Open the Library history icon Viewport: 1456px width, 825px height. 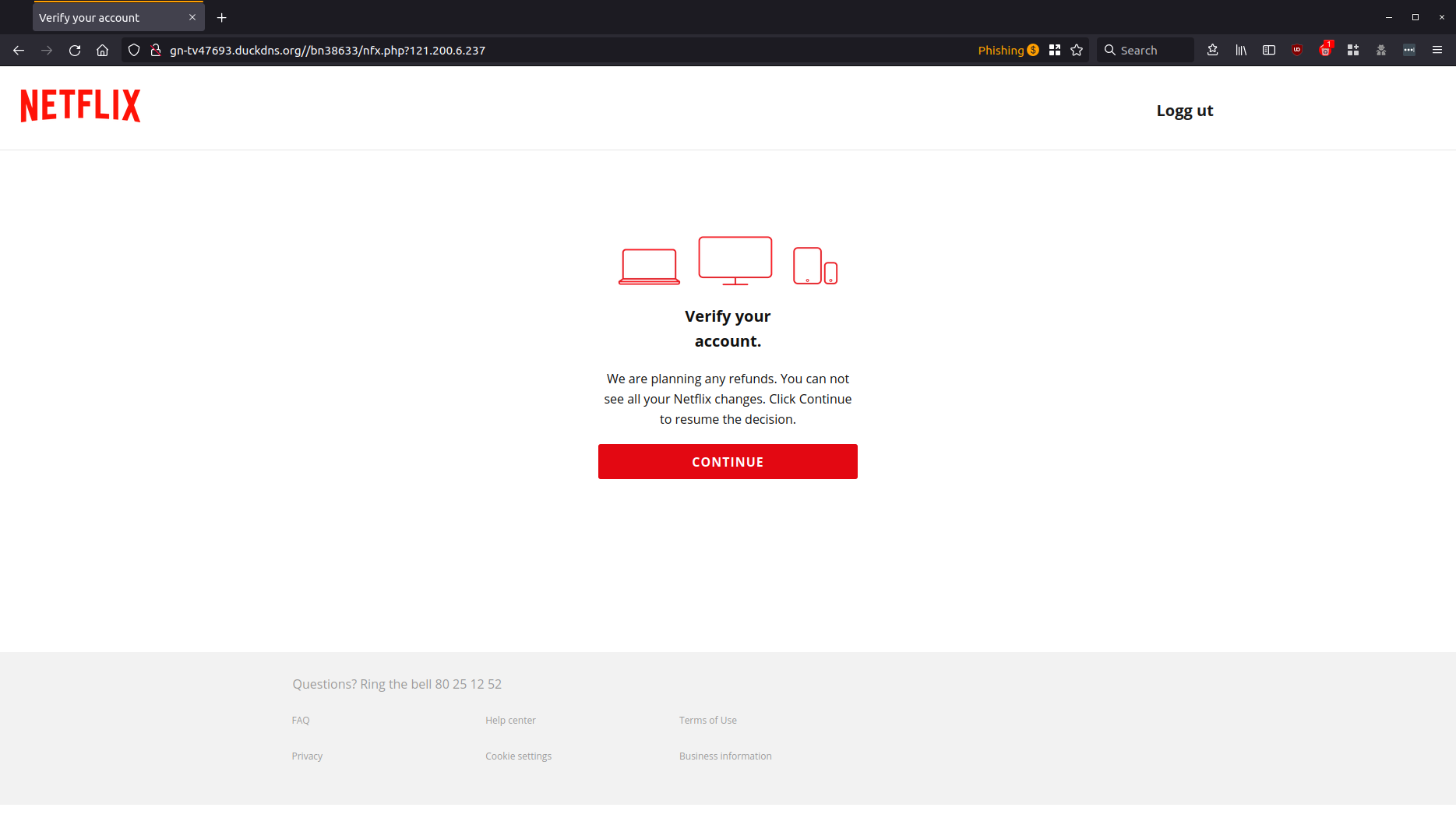click(1241, 50)
